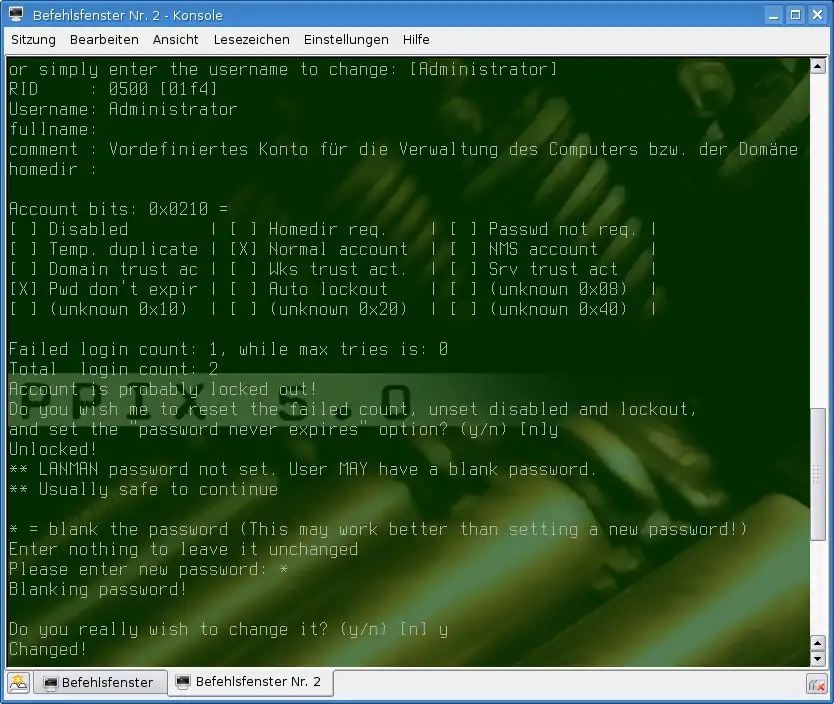Open the Lesezeichen menu
The height and width of the screenshot is (704, 834).
pyautogui.click(x=252, y=40)
